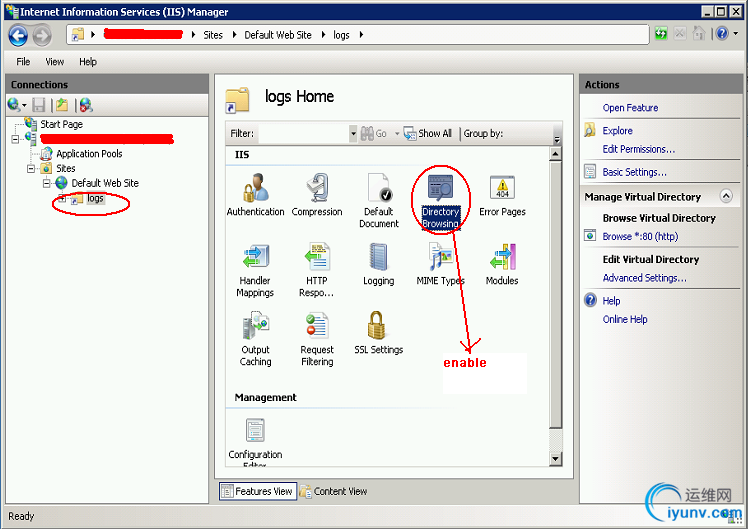
Task: Click Help link in Actions pane
Action: click(611, 301)
